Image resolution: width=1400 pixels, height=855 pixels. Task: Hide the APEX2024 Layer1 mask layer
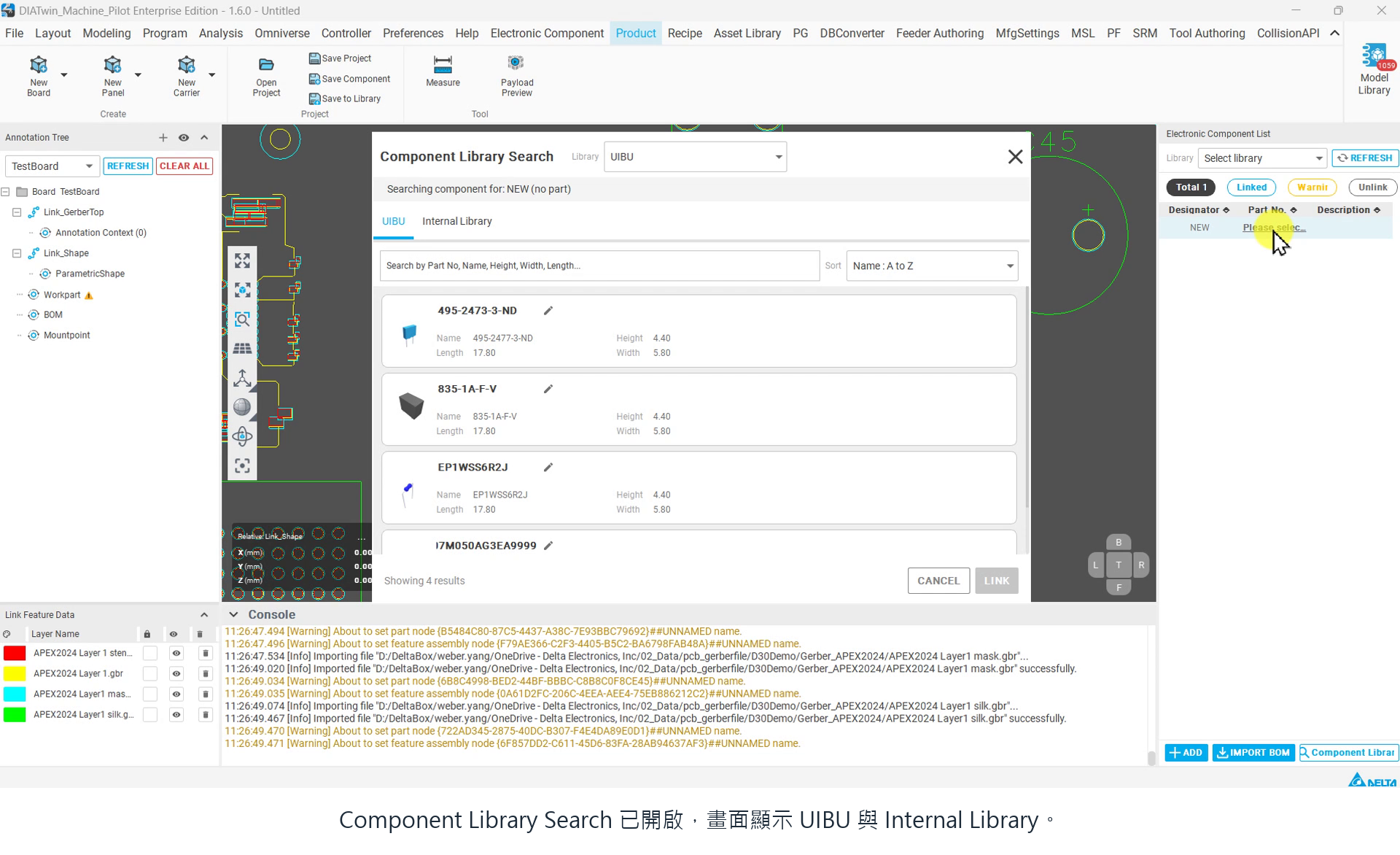[x=176, y=694]
